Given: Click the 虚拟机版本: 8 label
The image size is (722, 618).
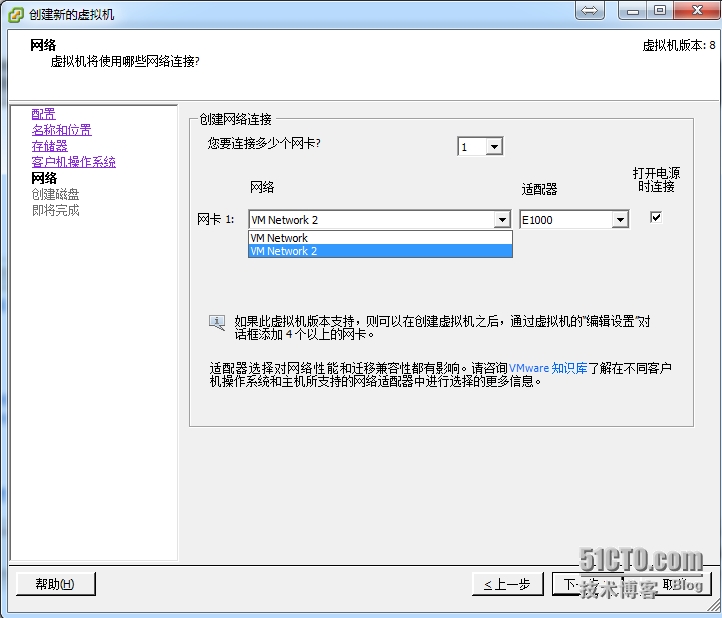Looking at the screenshot, I should point(679,45).
